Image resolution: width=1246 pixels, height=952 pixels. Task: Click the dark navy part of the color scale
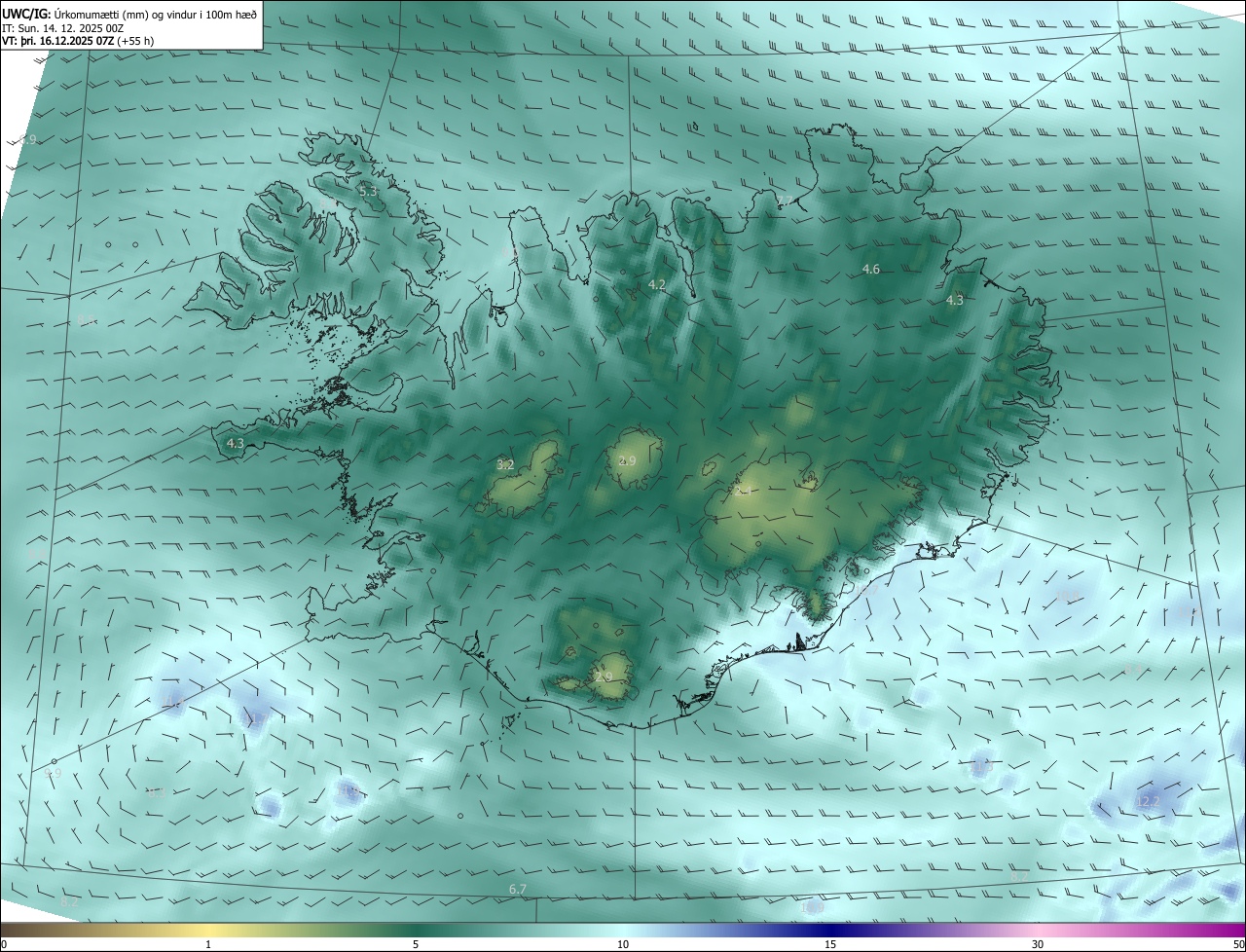pos(830,930)
